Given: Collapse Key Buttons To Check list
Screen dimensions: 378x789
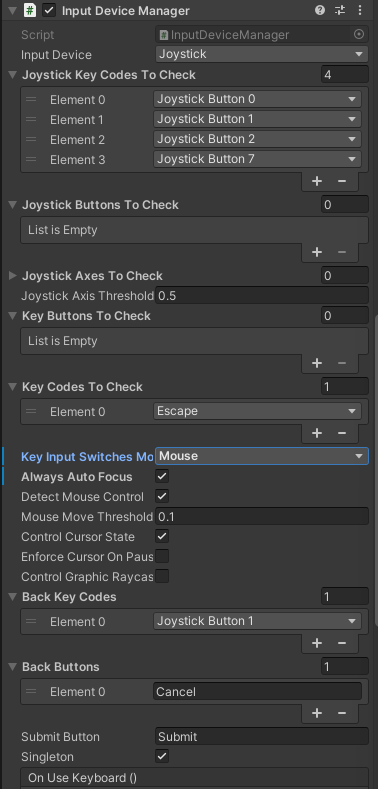Looking at the screenshot, I should (13, 316).
